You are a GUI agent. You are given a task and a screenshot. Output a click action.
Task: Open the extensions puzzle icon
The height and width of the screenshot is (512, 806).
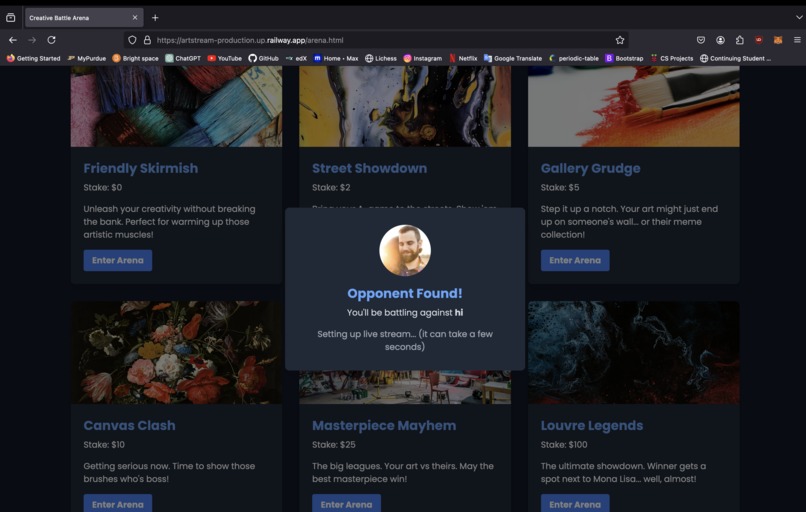coord(739,40)
